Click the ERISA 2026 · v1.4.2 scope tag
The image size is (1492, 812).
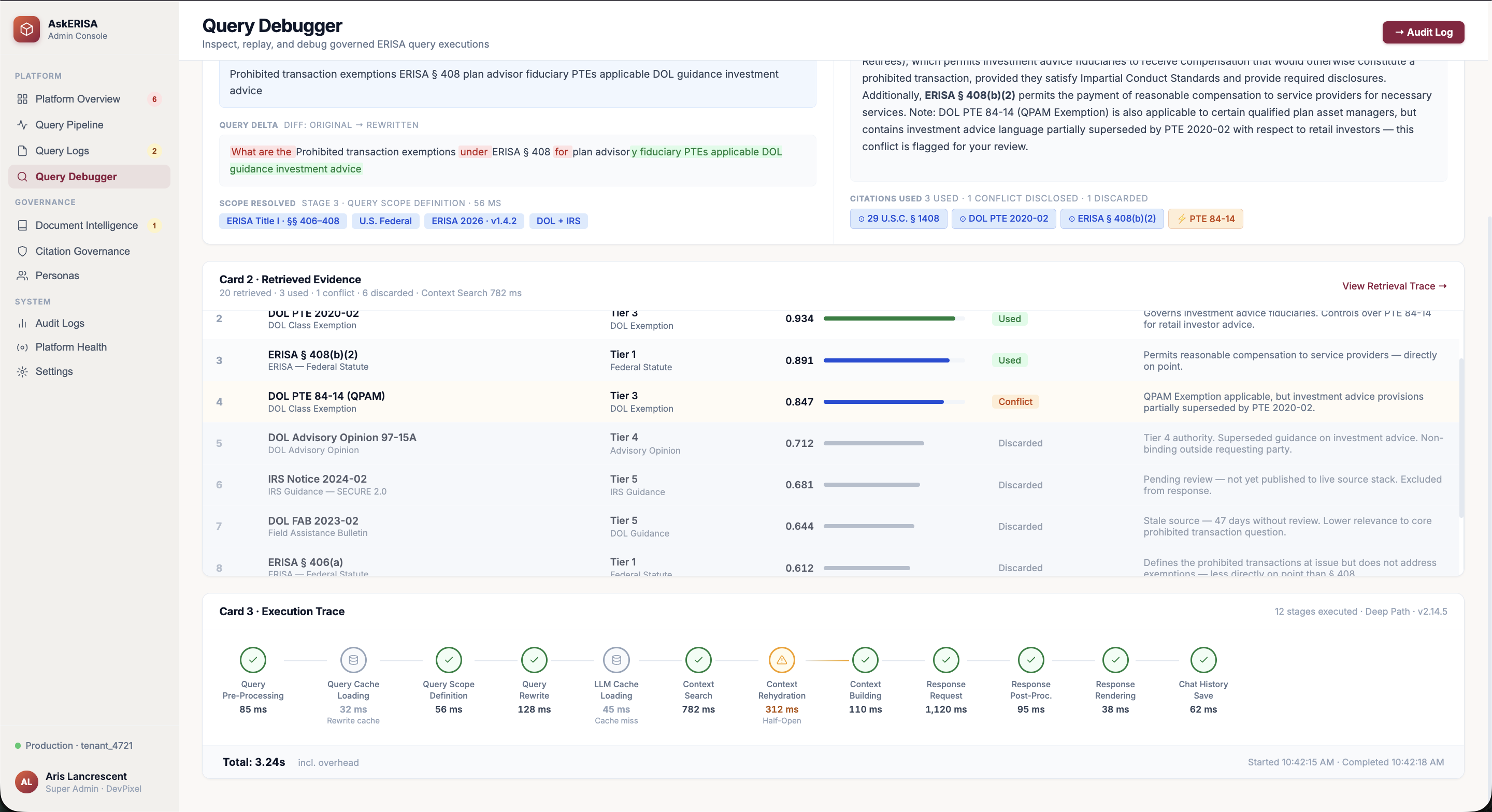coord(474,221)
